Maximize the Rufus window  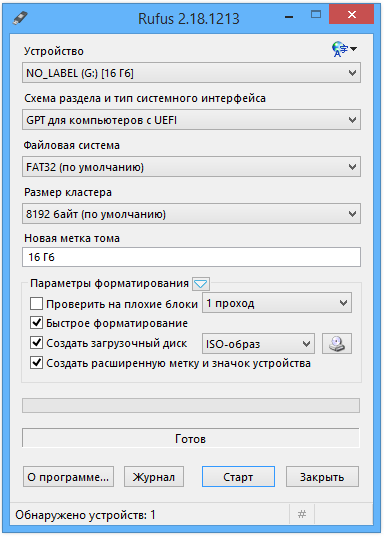point(316,14)
